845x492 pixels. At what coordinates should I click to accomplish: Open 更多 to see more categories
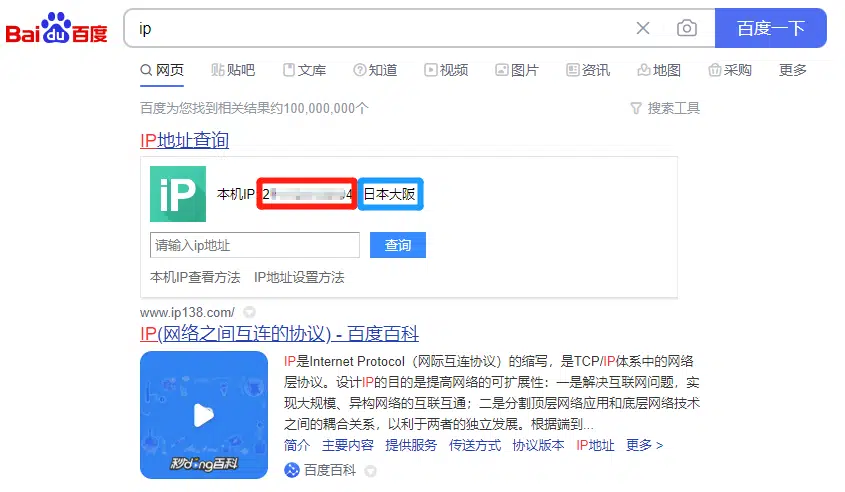click(x=792, y=70)
